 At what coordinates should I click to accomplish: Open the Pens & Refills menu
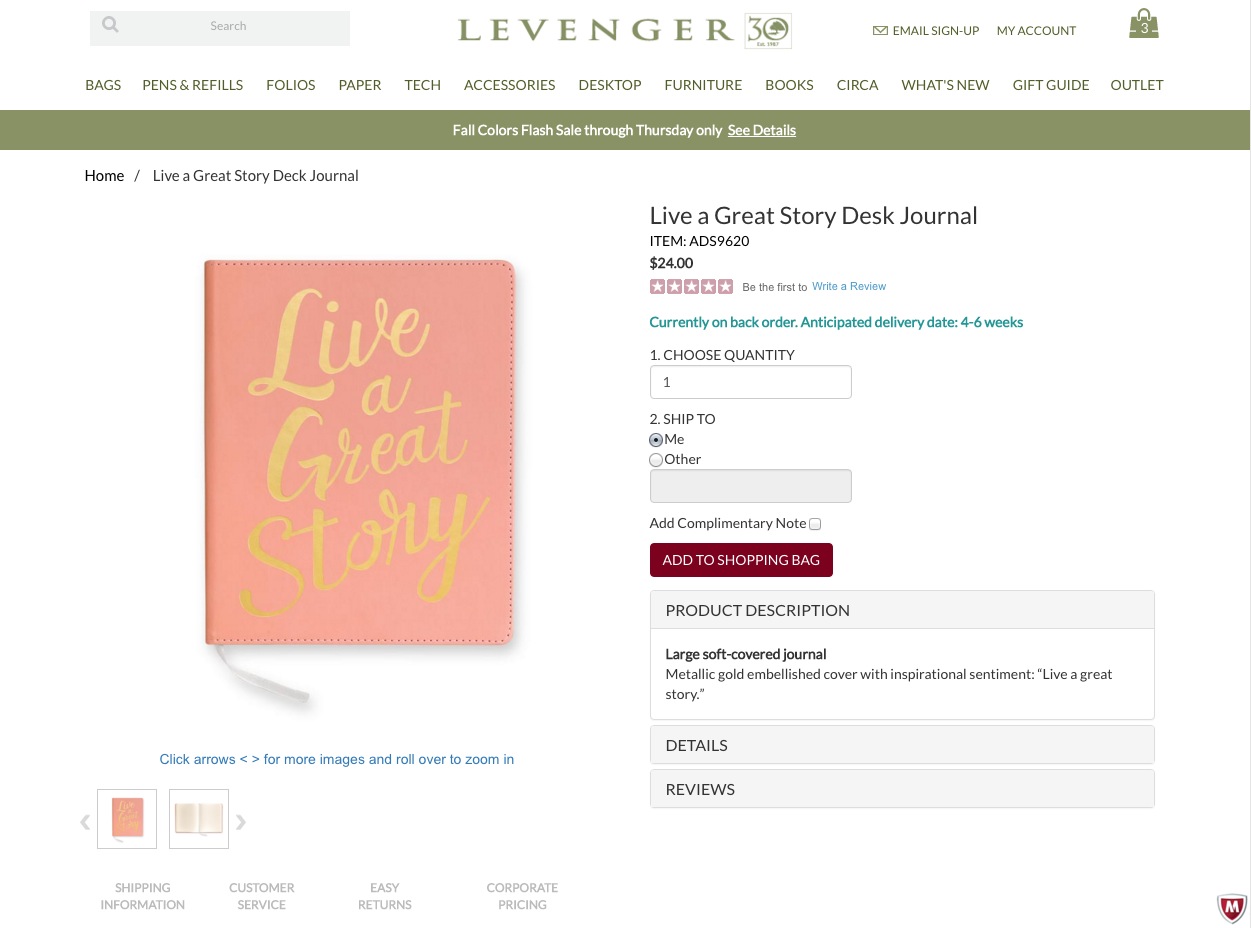pyautogui.click(x=192, y=85)
